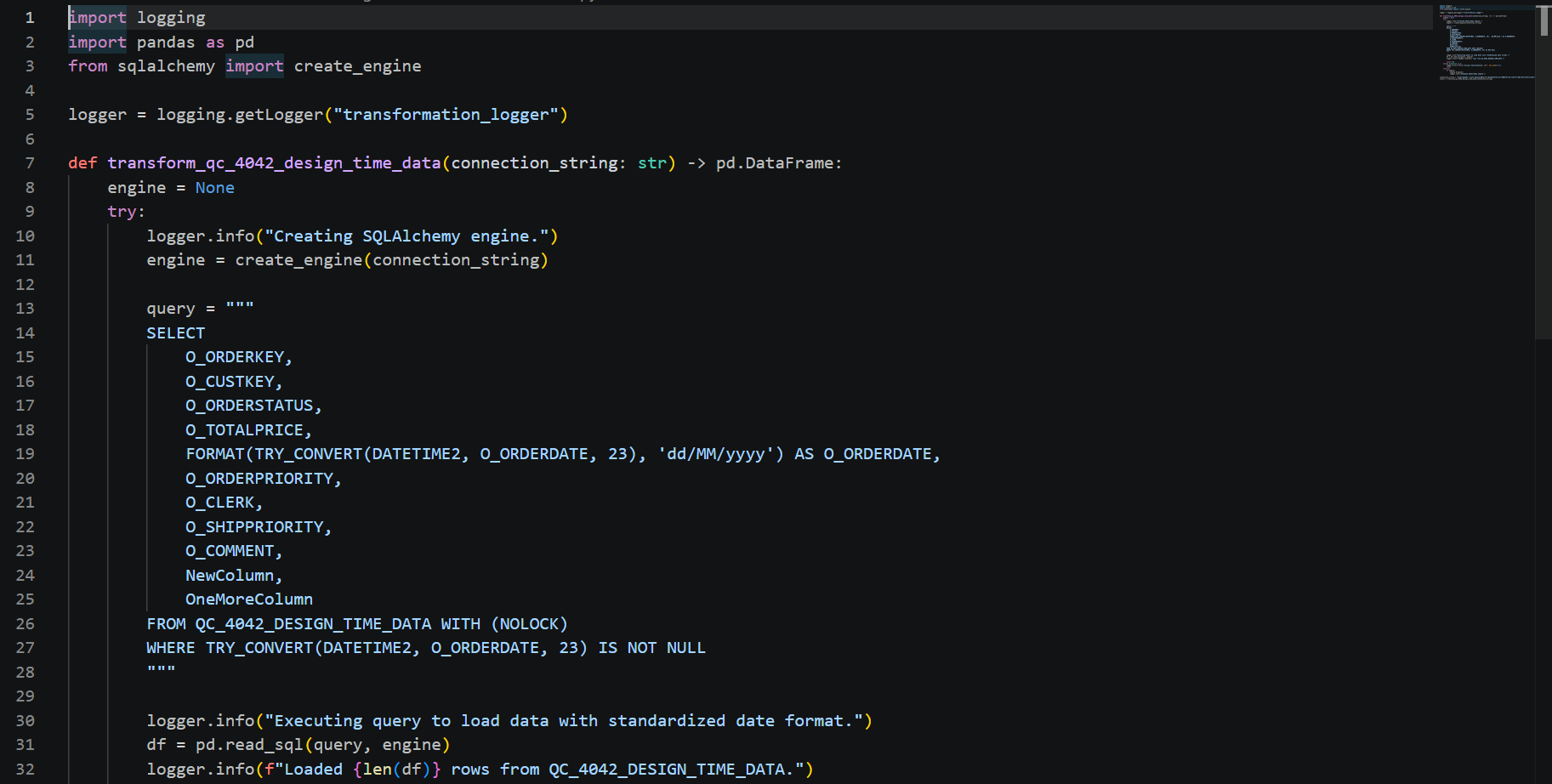Click the SELECT keyword on line 14

point(176,332)
